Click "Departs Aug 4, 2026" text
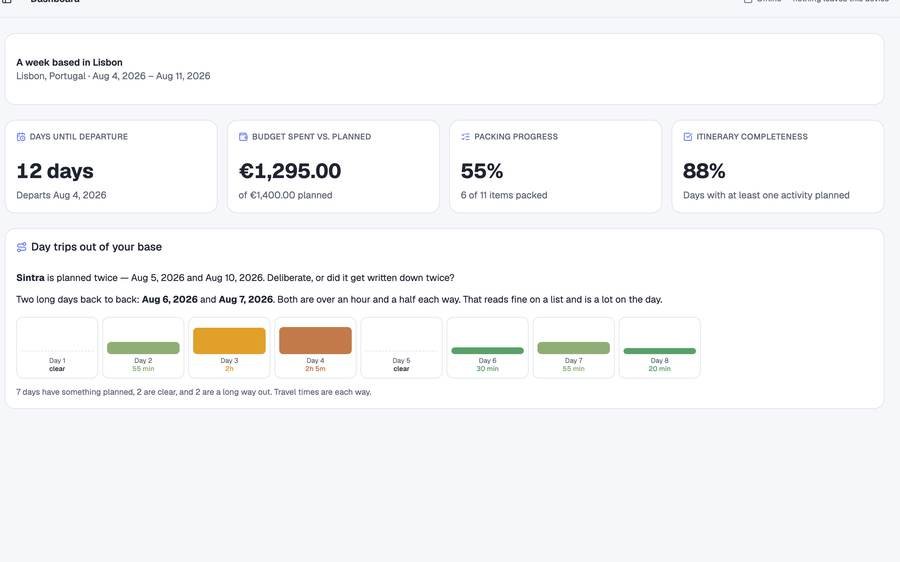This screenshot has height=562, width=900. pos(61,195)
